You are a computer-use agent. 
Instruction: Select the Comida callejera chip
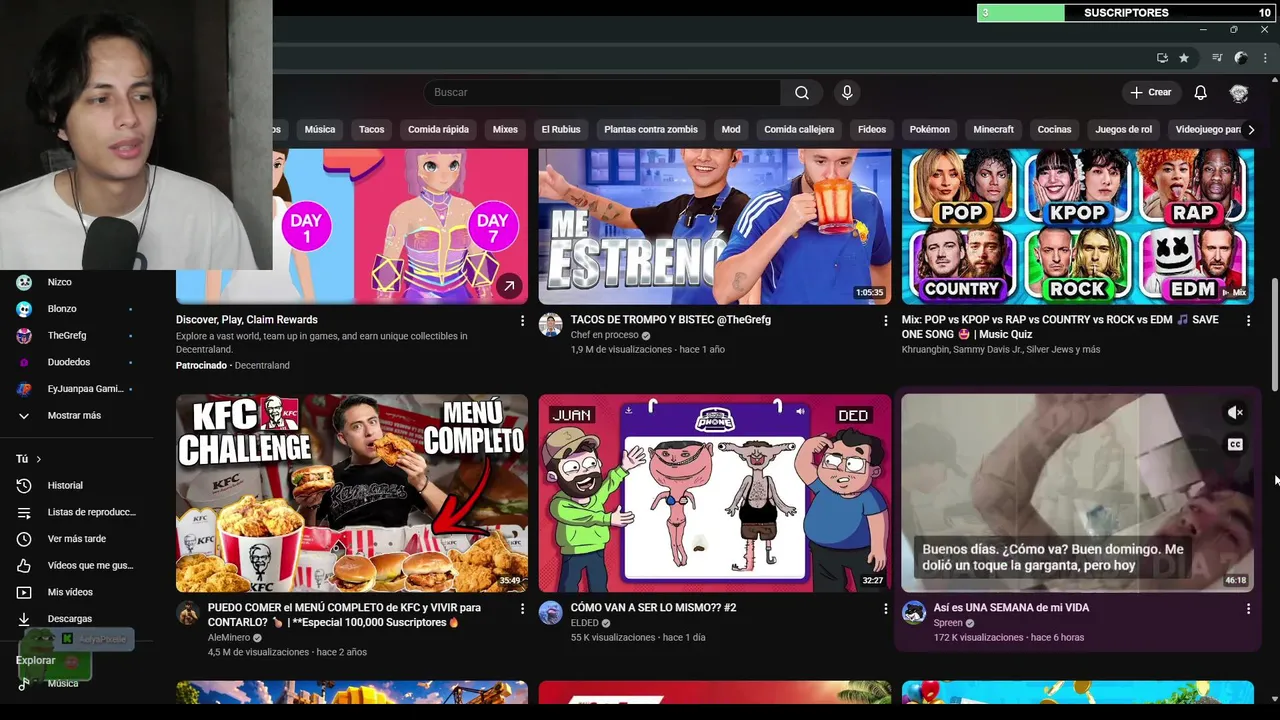pyautogui.click(x=799, y=130)
